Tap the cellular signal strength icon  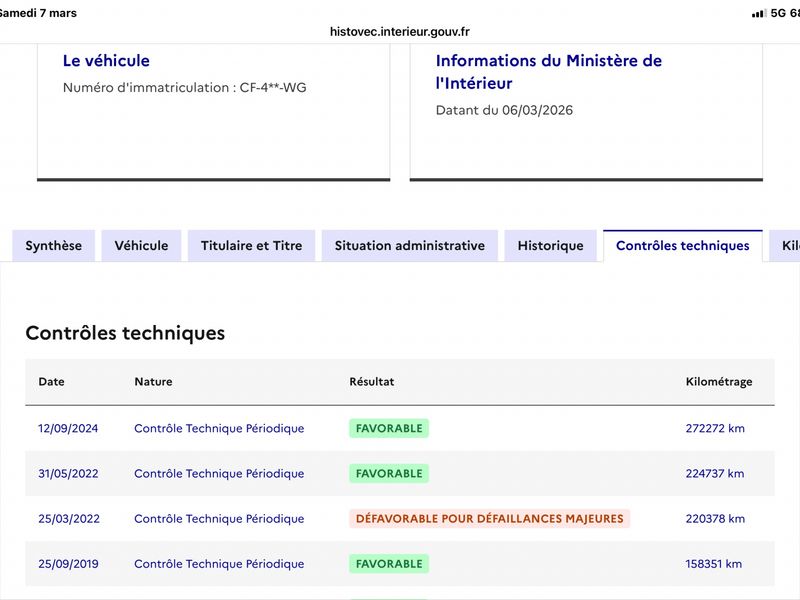(758, 13)
